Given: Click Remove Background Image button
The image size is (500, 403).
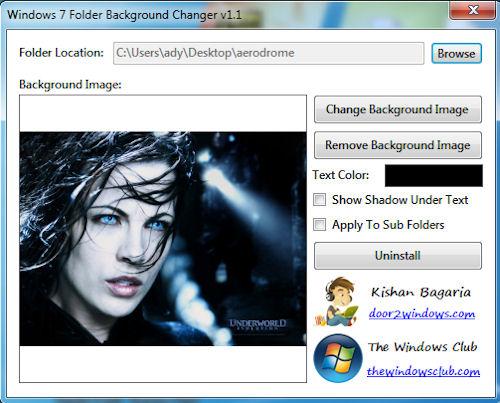Looking at the screenshot, I should tap(398, 145).
